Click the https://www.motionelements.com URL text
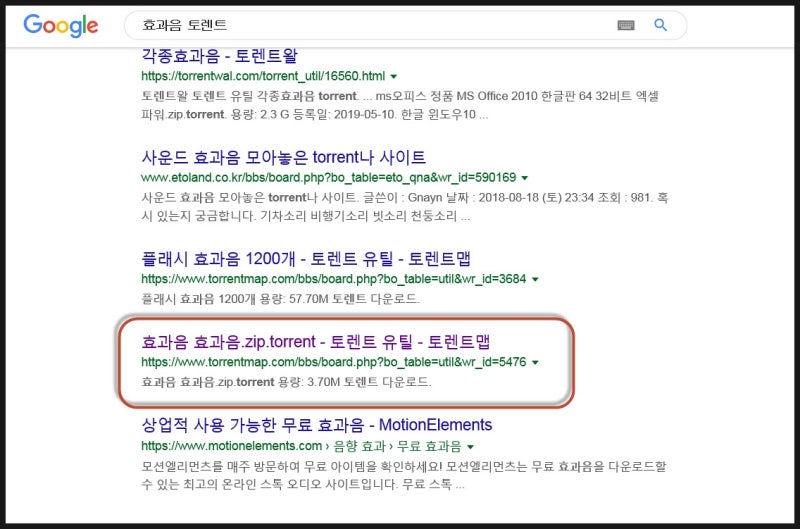Viewport: 800px width, 529px height. pyautogui.click(x=231, y=446)
